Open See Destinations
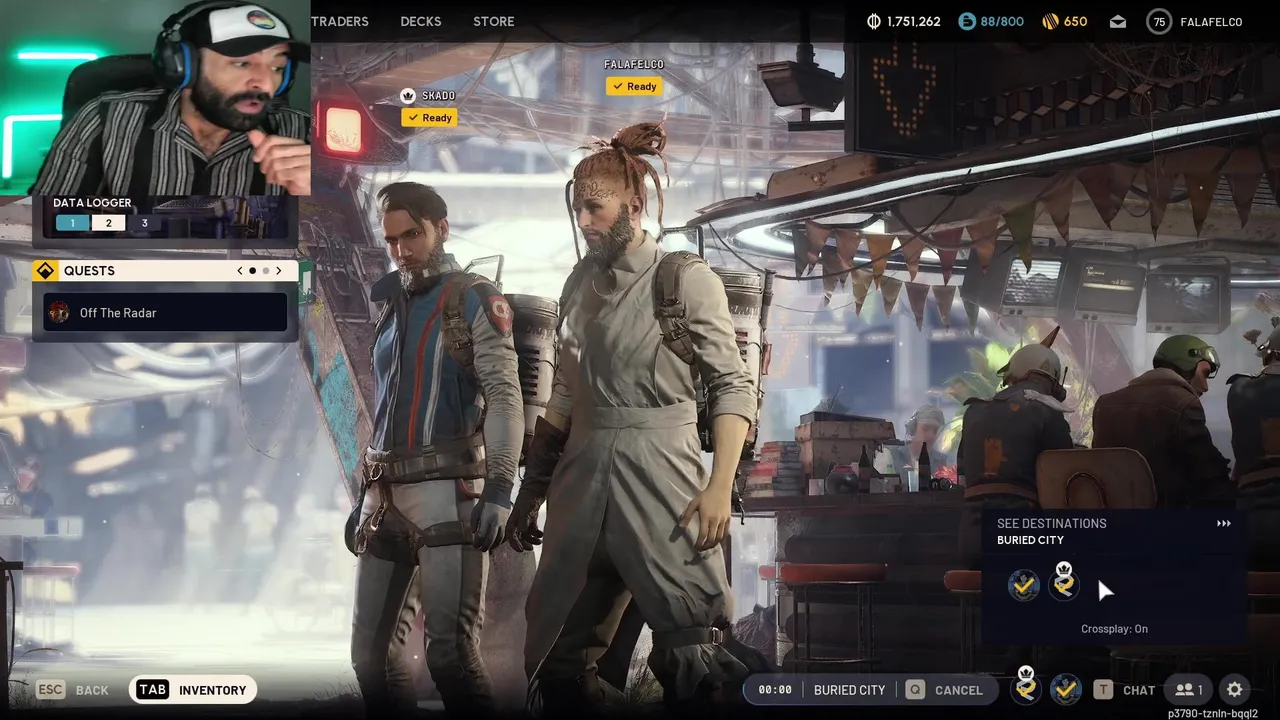Image resolution: width=1280 pixels, height=720 pixels. (1051, 523)
